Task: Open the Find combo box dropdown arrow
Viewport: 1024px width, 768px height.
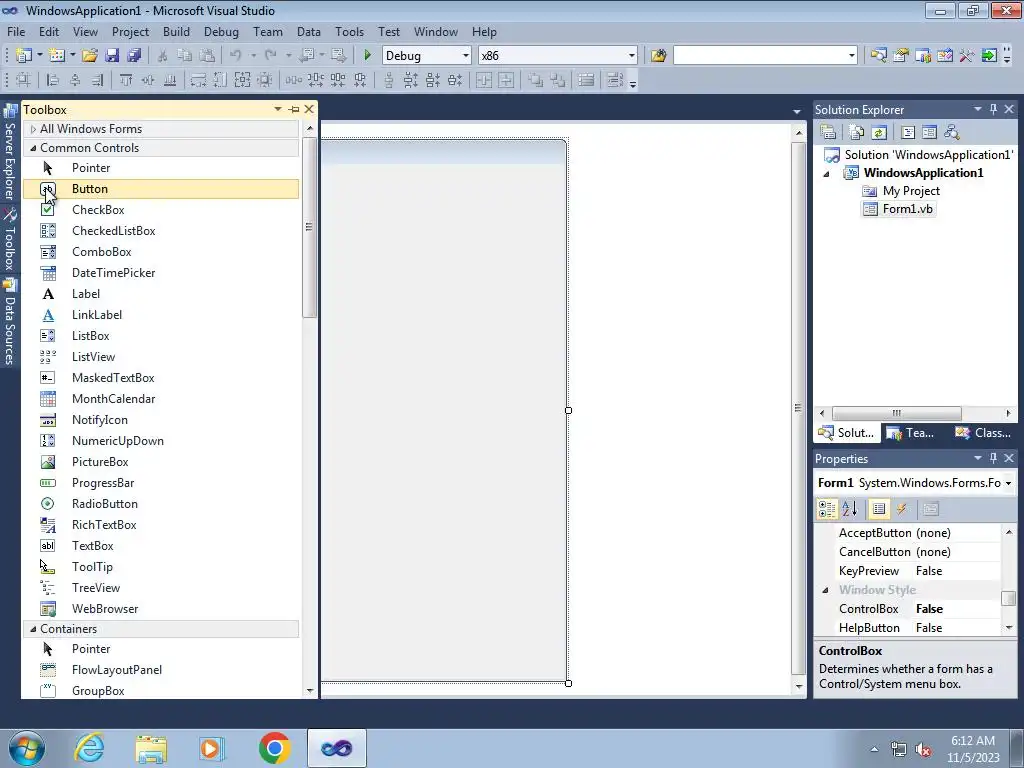Action: tap(852, 56)
